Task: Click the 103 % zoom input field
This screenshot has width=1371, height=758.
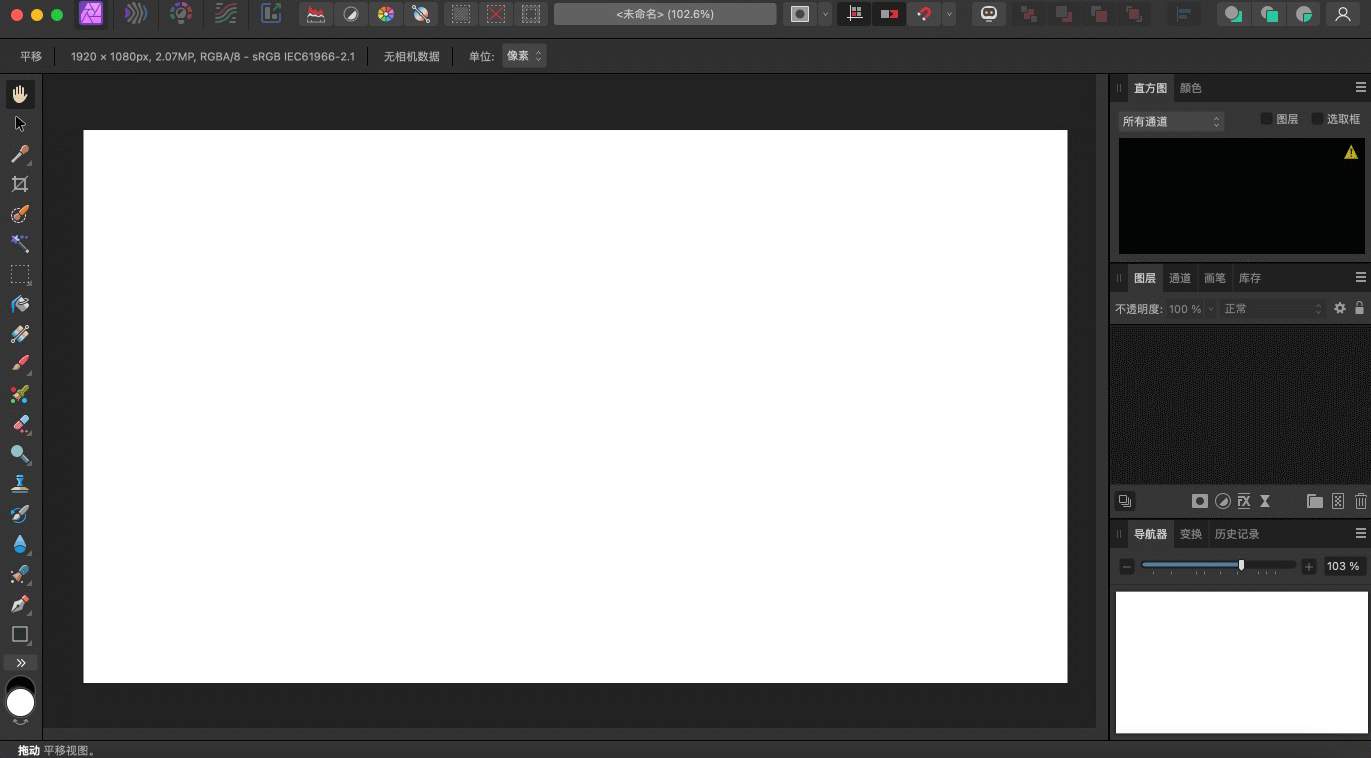Action: click(1343, 566)
